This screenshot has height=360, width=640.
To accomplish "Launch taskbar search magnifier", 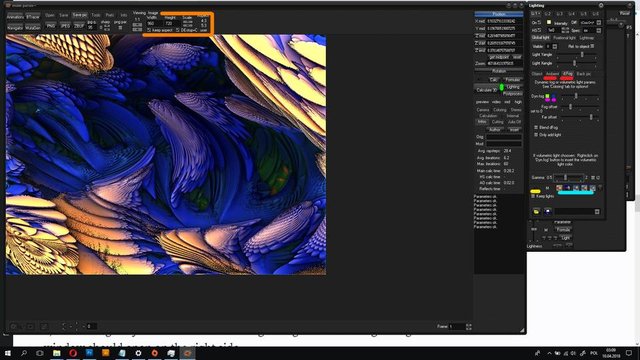I will click(x=24, y=353).
